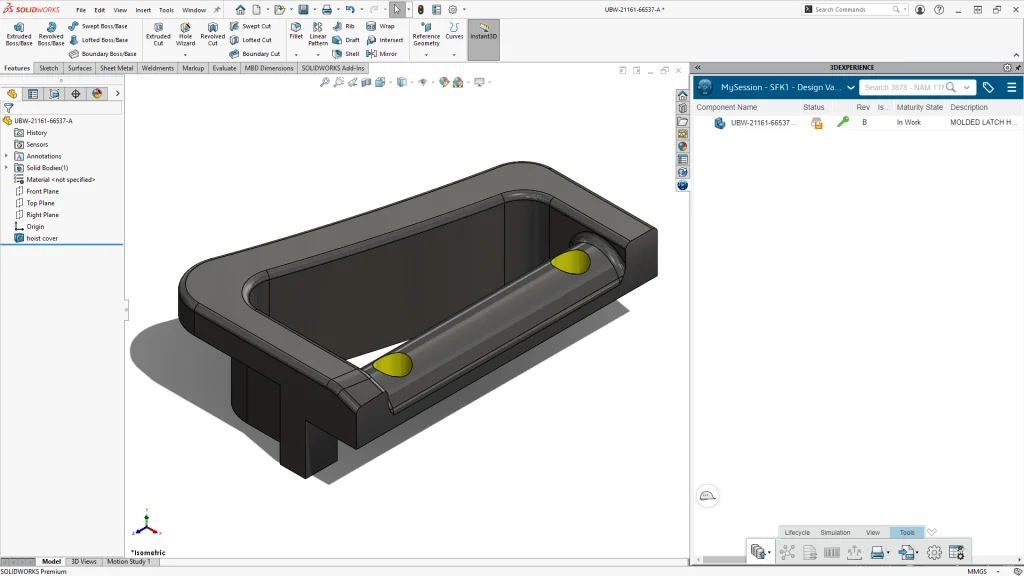Viewport: 1024px width, 576px height.
Task: Click the Motion Study 1 tab
Action: [129, 562]
